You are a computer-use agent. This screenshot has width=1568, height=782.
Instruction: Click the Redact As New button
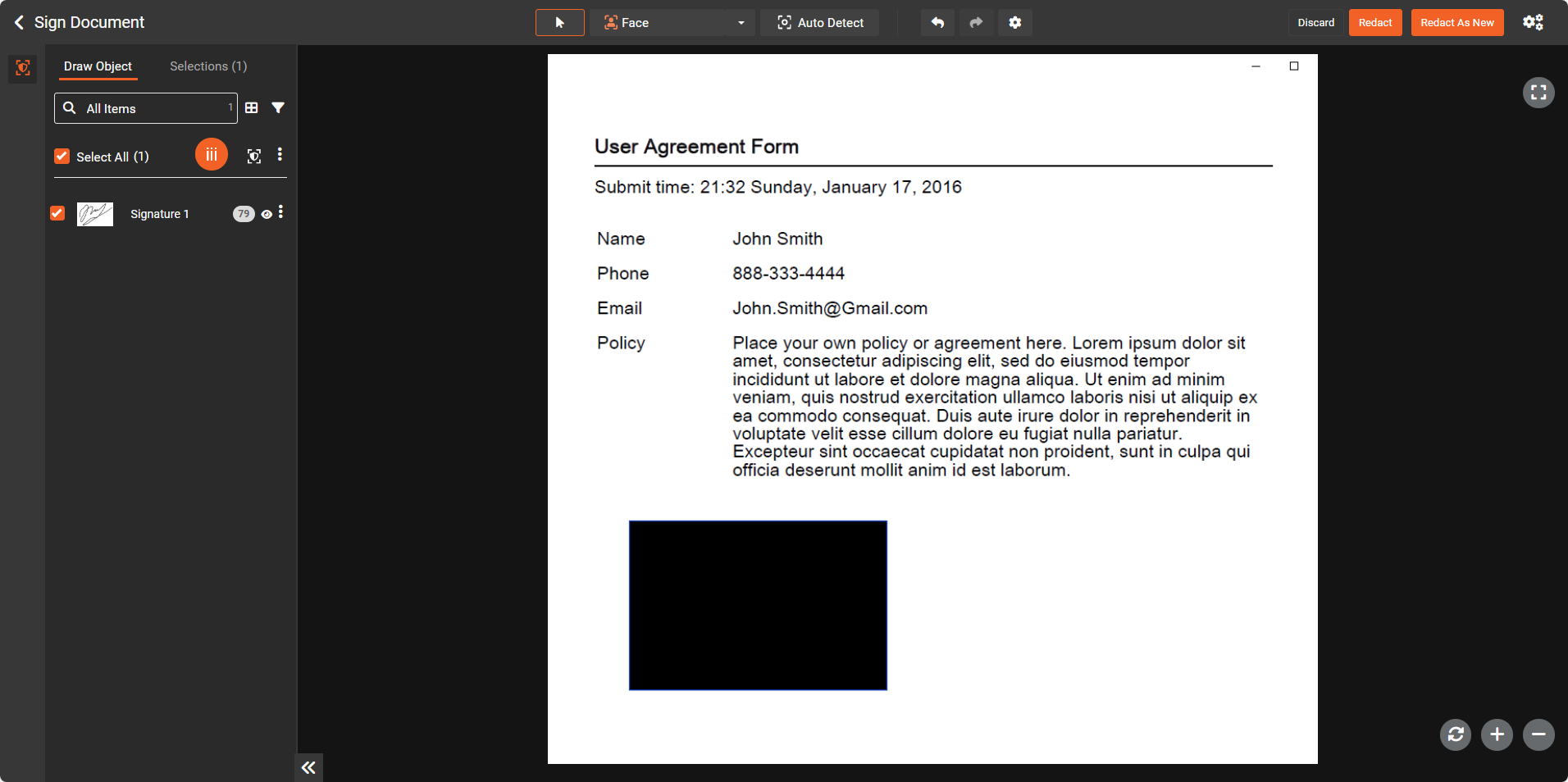point(1456,23)
